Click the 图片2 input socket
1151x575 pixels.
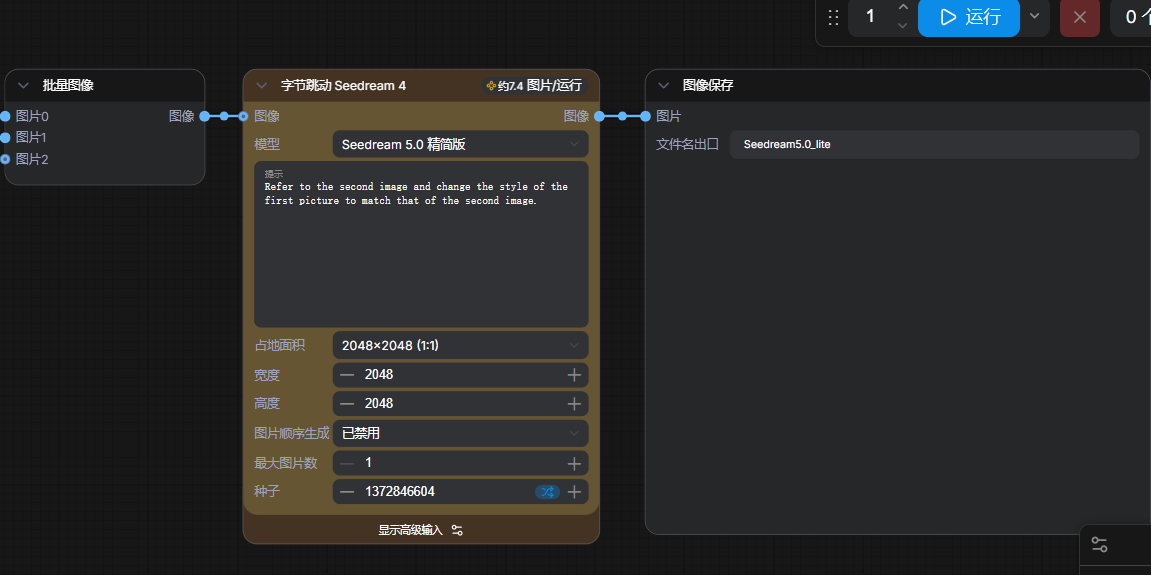click(x=5, y=159)
